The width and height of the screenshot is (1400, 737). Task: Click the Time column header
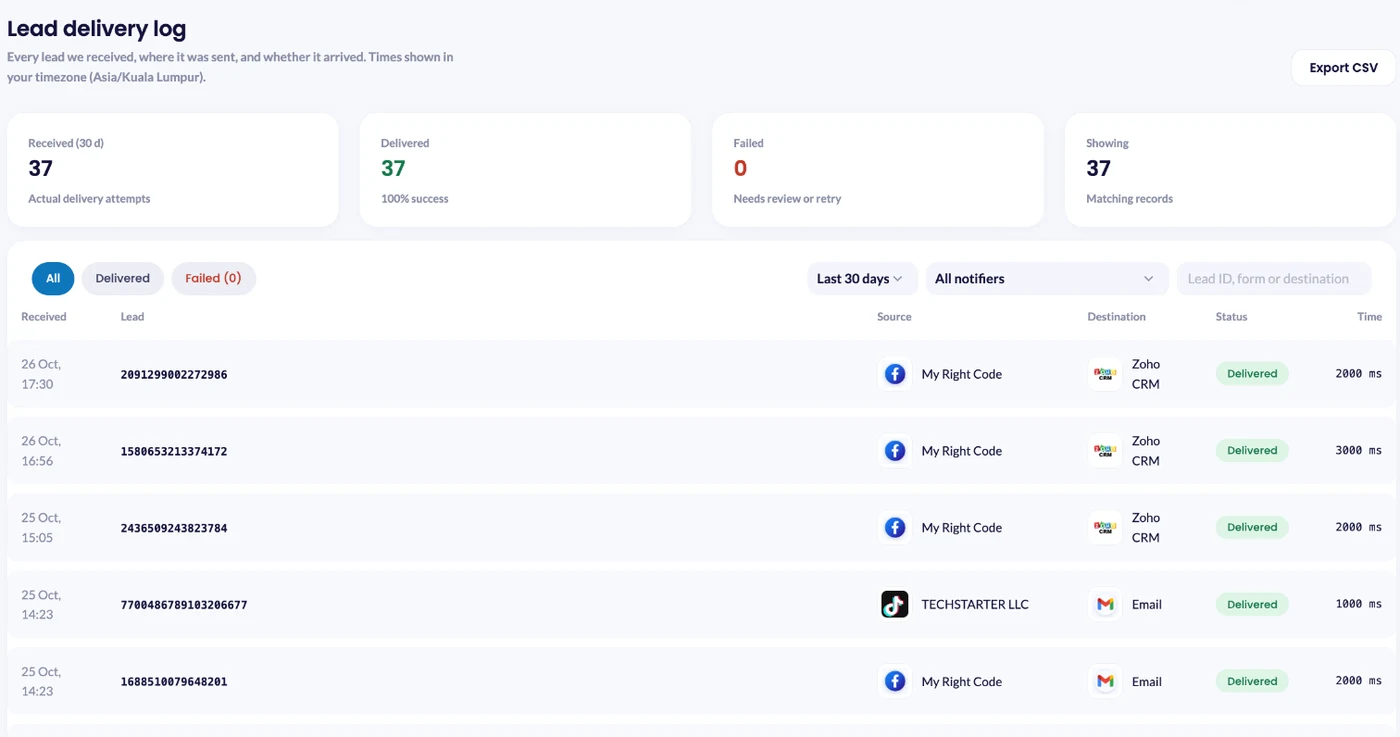coord(1369,317)
